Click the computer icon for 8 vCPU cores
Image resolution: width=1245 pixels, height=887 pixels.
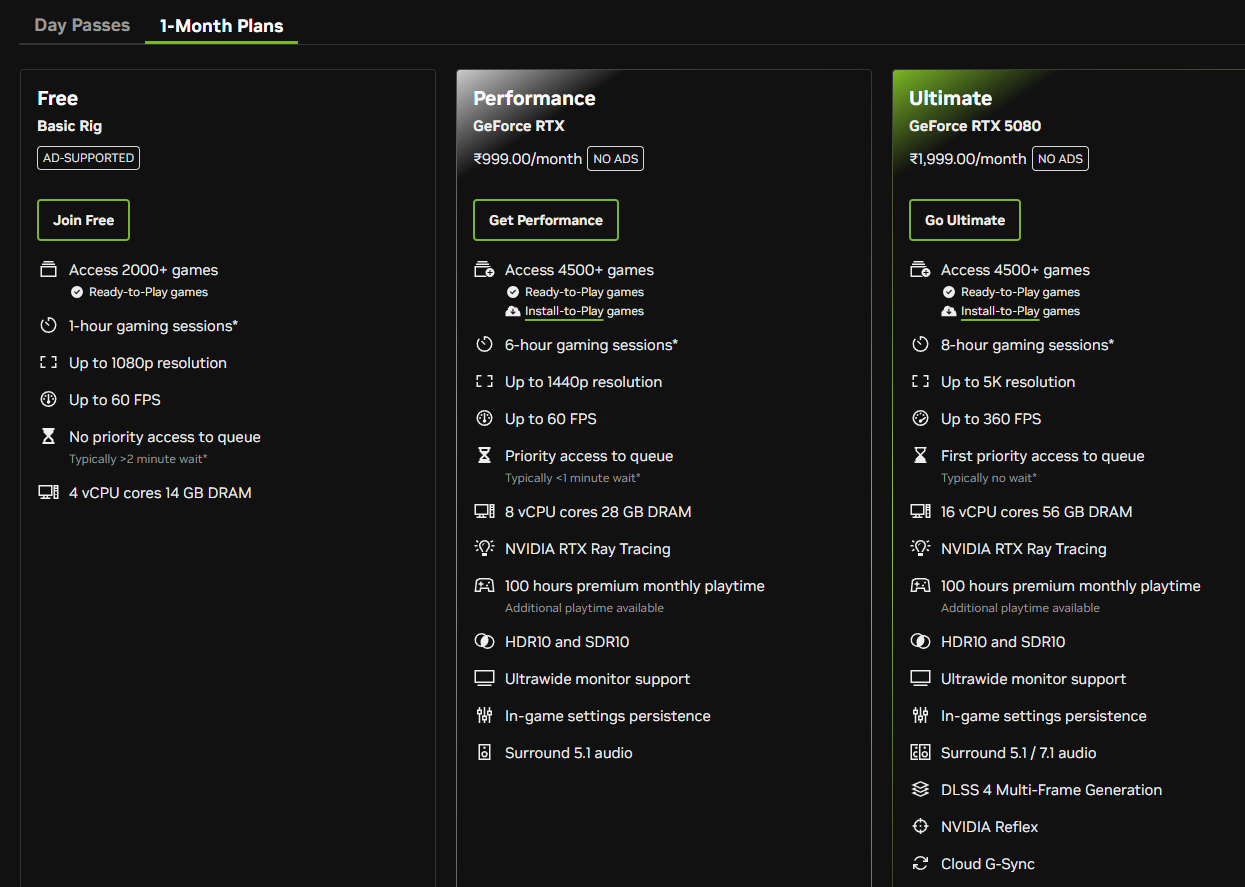(x=484, y=512)
